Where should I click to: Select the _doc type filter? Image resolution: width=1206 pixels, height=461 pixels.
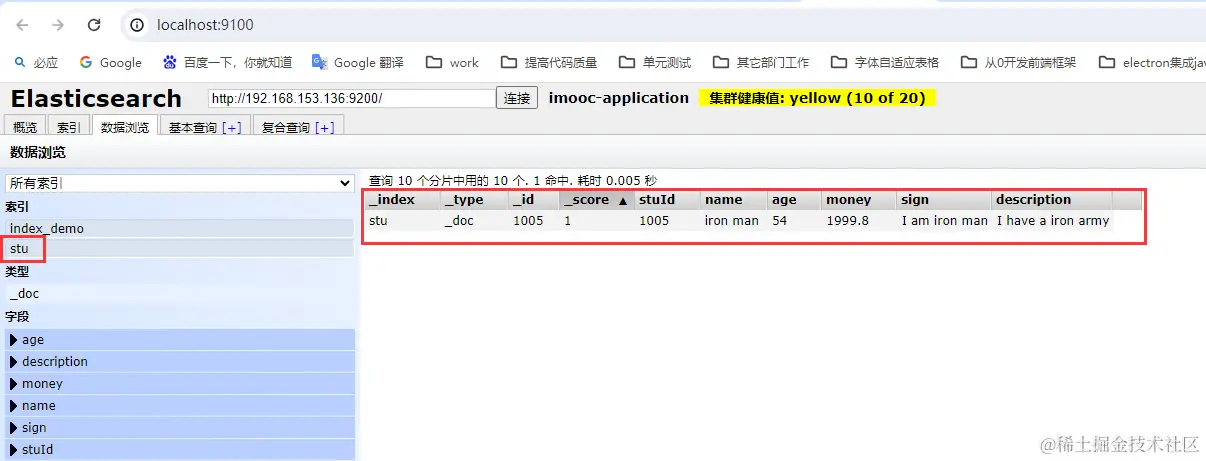click(x=180, y=294)
